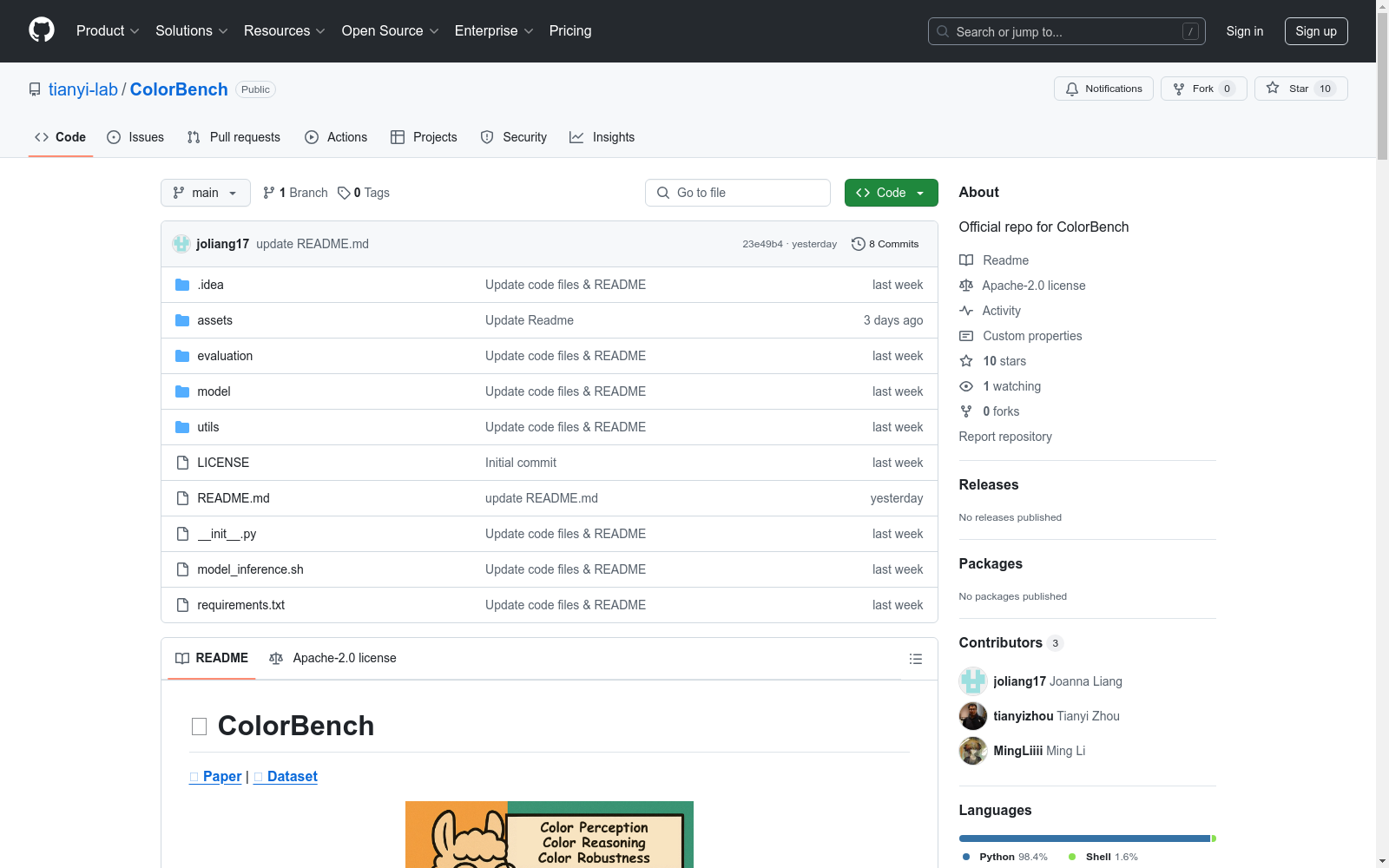Click the evaluation folder icon
The image size is (1389, 868).
coord(182,356)
